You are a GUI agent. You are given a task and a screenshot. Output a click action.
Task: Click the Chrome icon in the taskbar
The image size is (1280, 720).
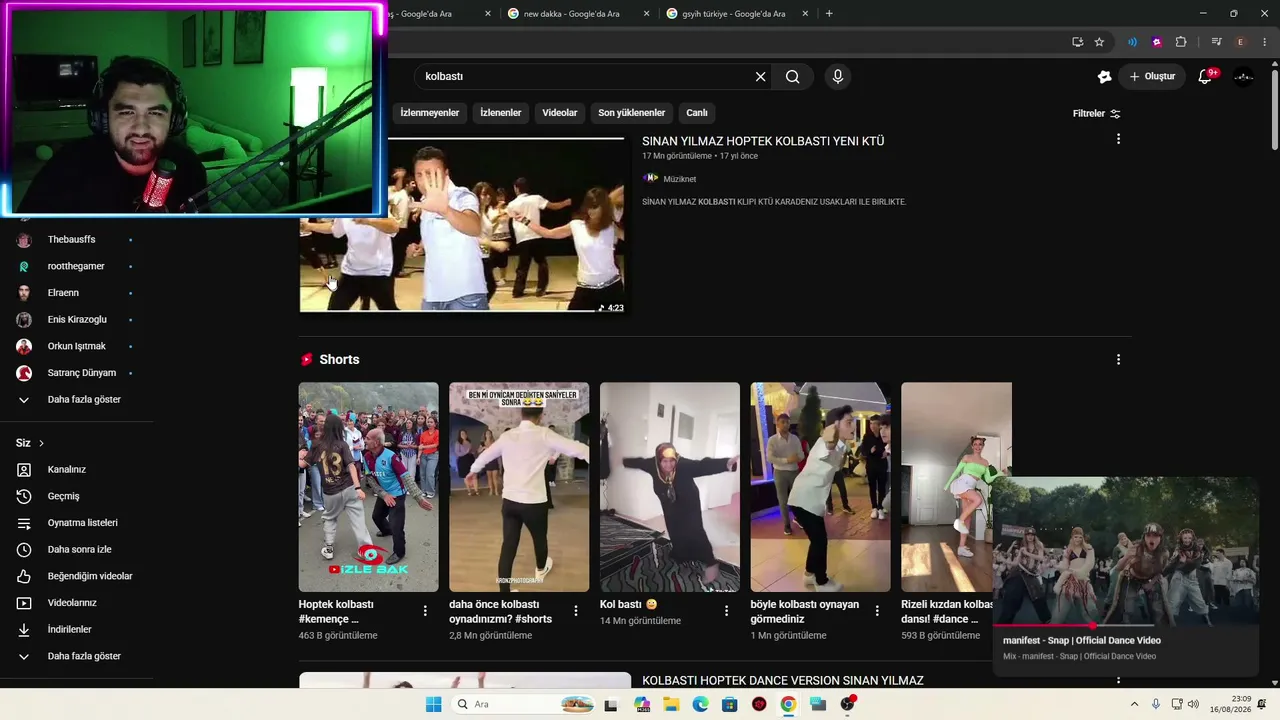788,704
